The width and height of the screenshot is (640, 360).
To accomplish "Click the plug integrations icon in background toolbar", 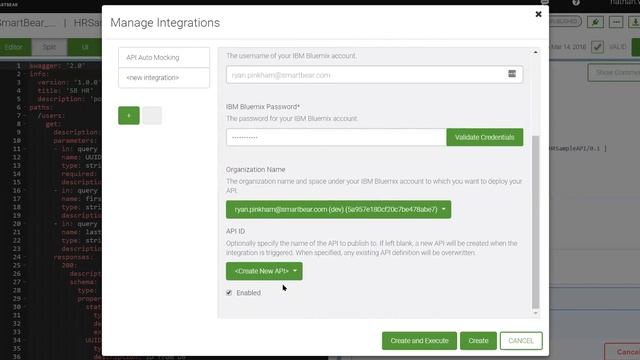I will pyautogui.click(x=595, y=22).
